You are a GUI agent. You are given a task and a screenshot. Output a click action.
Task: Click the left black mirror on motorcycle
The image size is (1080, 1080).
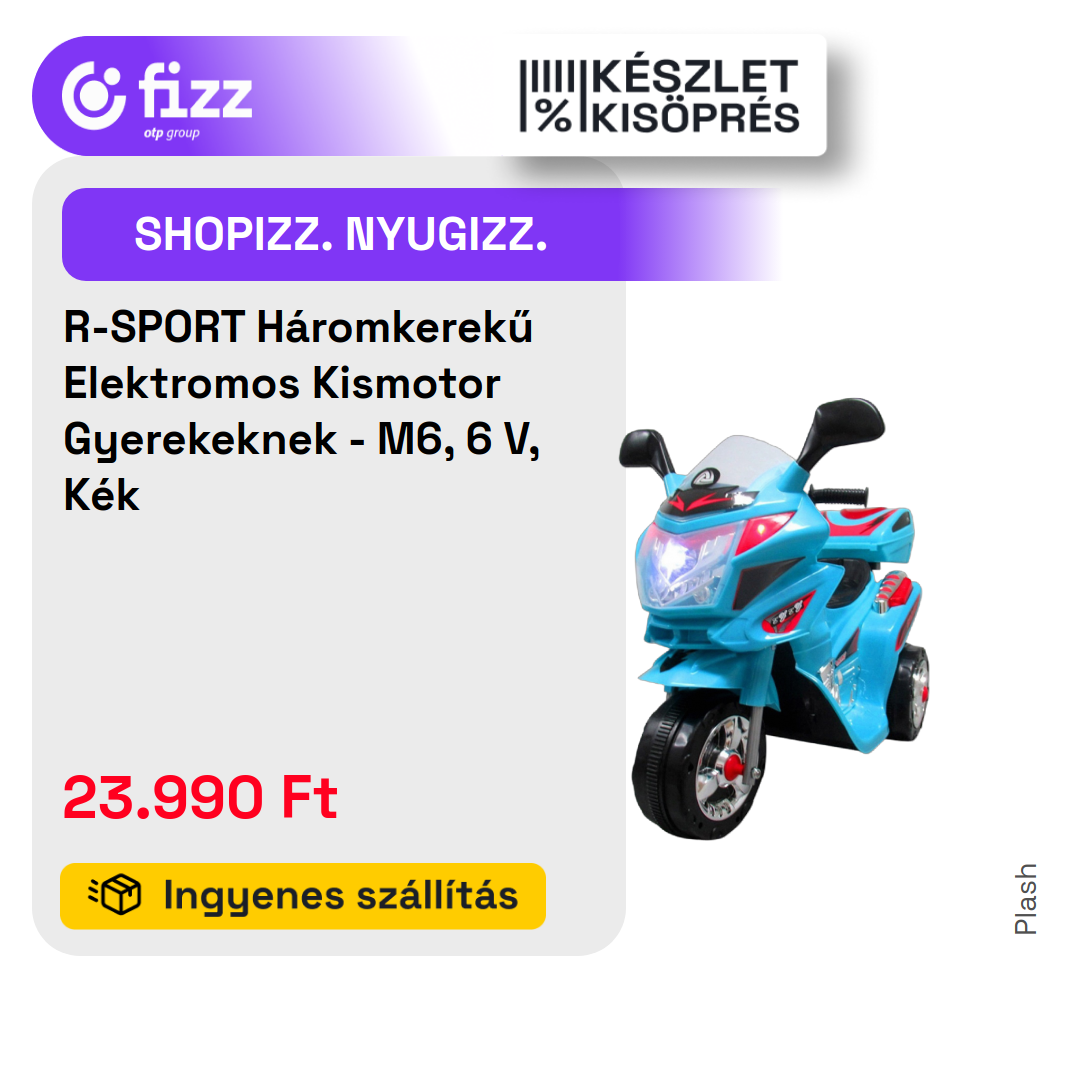click(646, 451)
